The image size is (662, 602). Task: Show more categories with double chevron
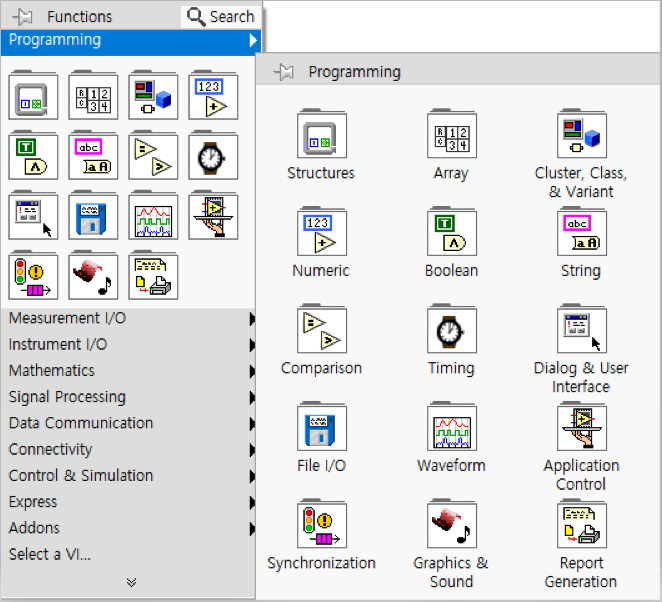pos(131,583)
